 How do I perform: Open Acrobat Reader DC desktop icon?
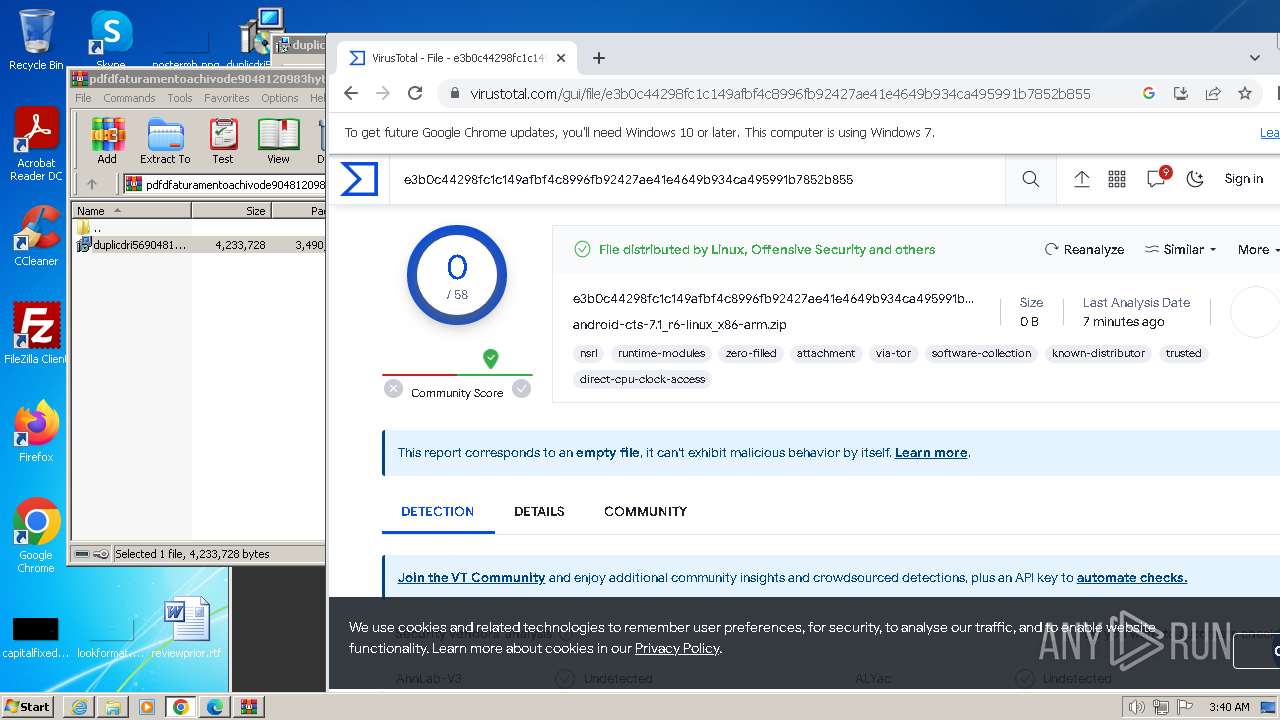(x=36, y=145)
